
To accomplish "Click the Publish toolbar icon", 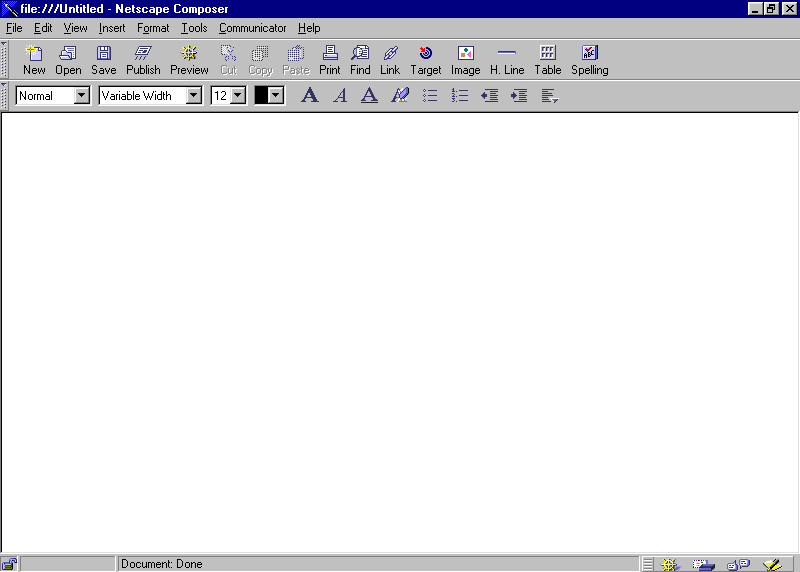I will click(143, 60).
